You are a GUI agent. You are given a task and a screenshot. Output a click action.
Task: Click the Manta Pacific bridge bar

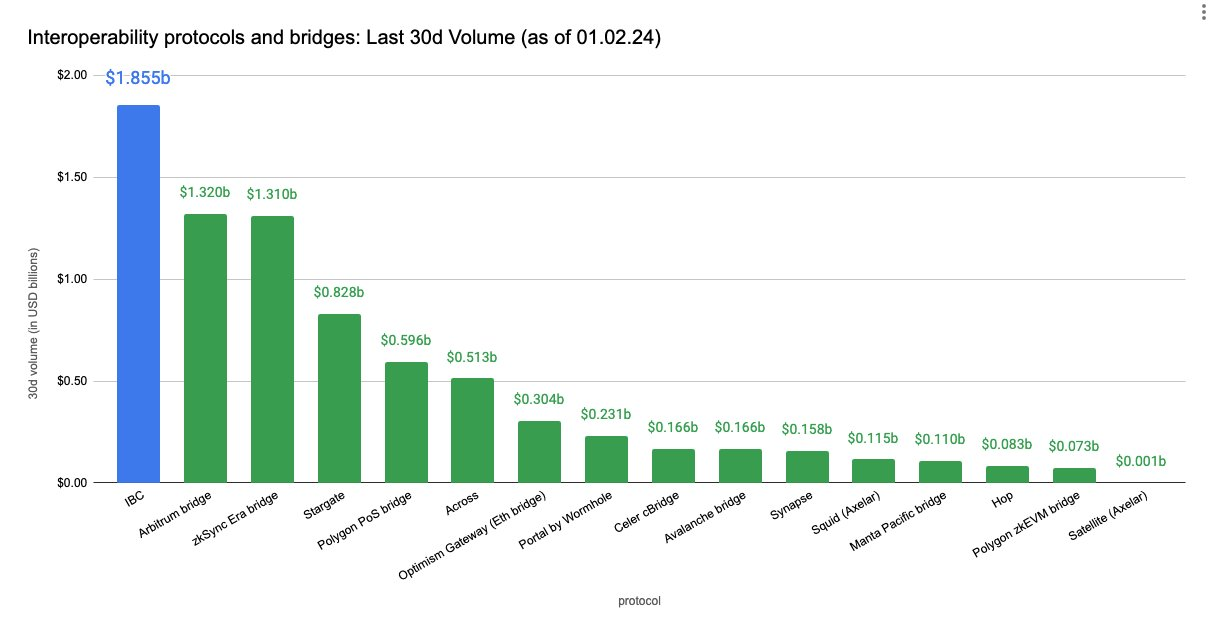point(940,472)
